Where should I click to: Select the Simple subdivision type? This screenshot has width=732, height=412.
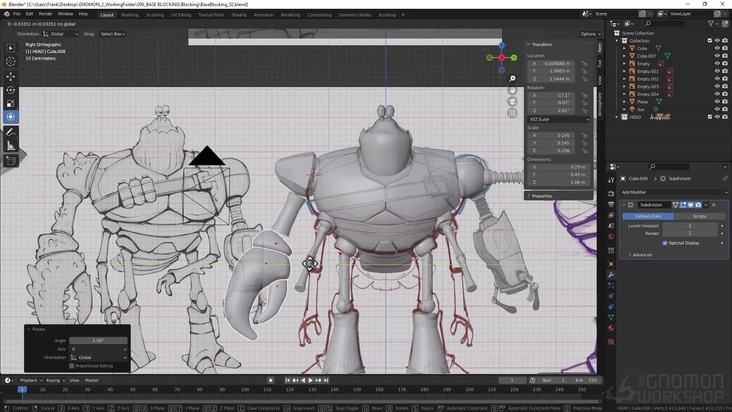(699, 216)
